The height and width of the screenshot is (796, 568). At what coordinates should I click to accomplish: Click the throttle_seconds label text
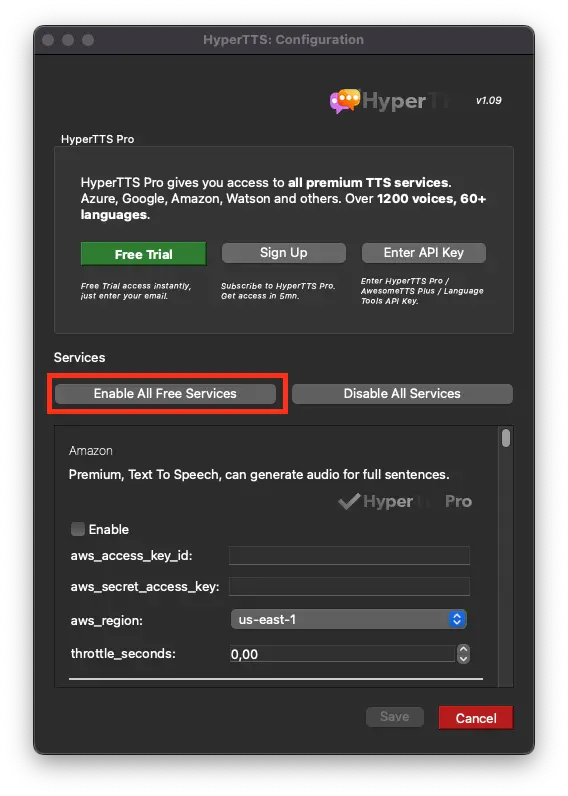[123, 654]
